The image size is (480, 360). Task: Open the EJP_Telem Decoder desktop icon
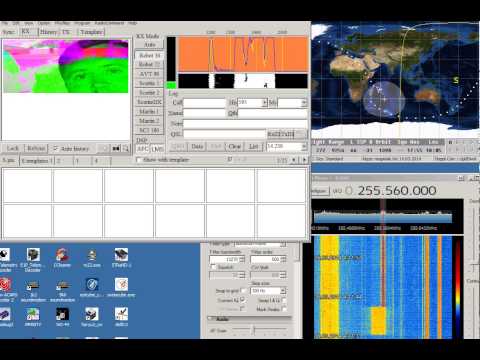tap(33, 260)
